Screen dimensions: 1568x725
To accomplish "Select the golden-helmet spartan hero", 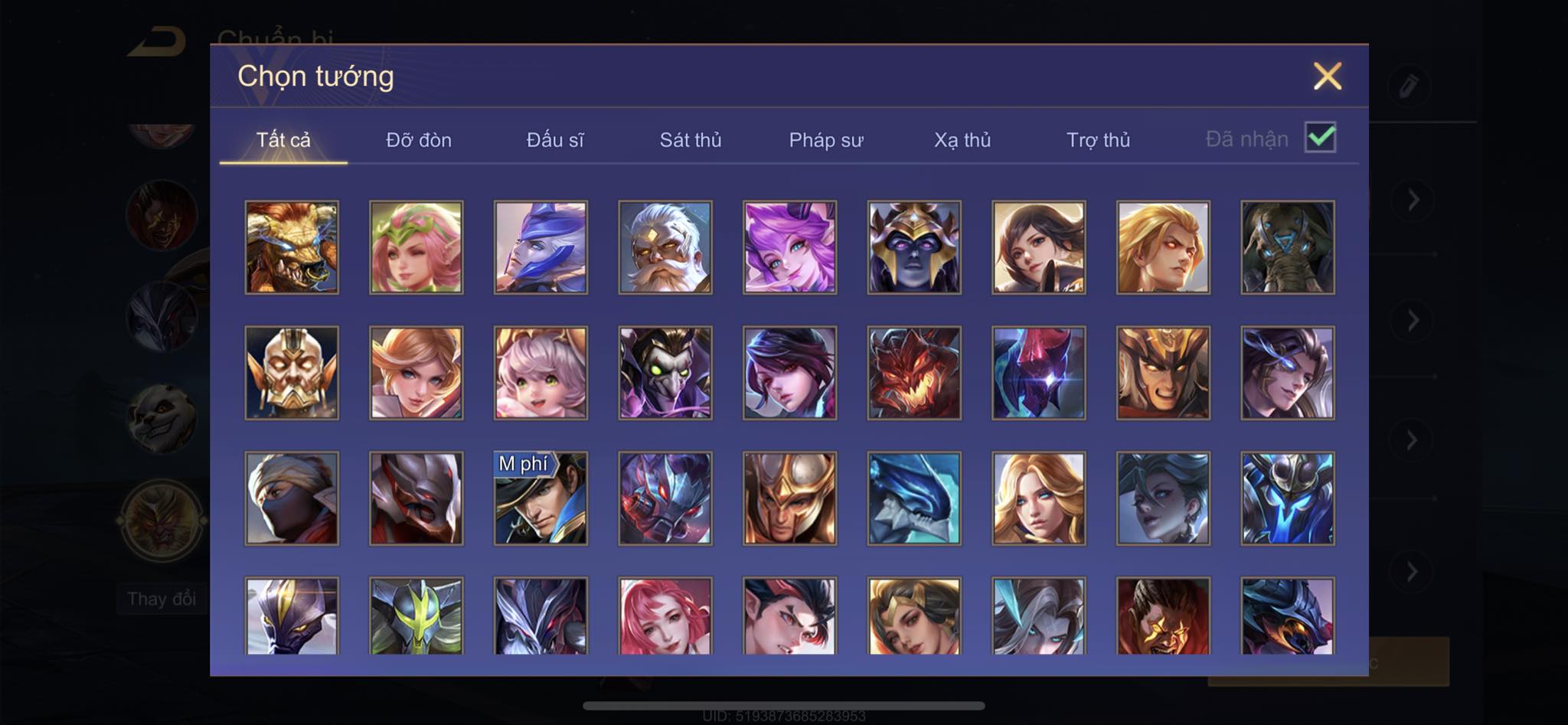I will pos(789,498).
